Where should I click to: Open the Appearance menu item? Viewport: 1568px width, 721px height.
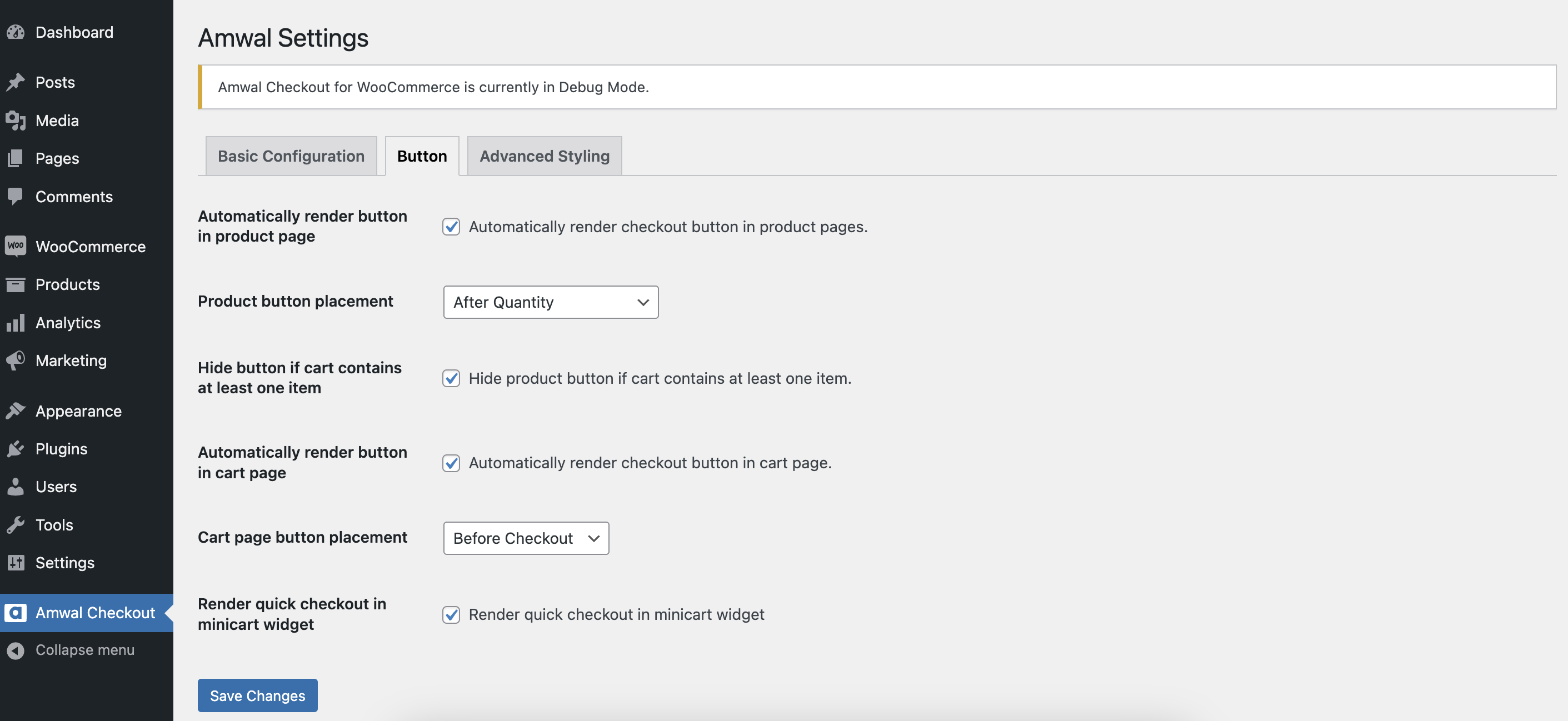(78, 411)
